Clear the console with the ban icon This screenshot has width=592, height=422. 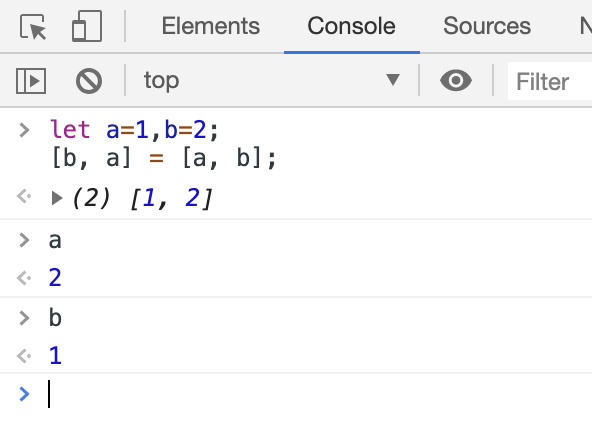(x=89, y=80)
